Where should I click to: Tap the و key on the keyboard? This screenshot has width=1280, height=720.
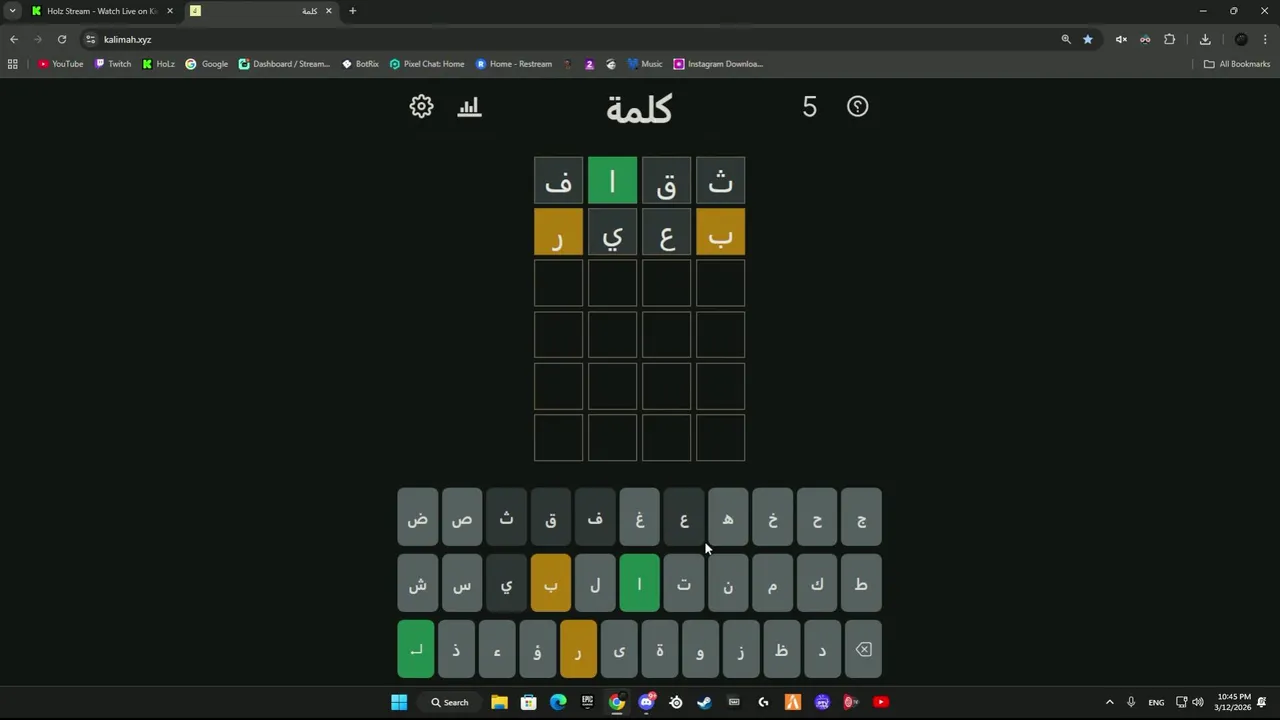point(700,649)
